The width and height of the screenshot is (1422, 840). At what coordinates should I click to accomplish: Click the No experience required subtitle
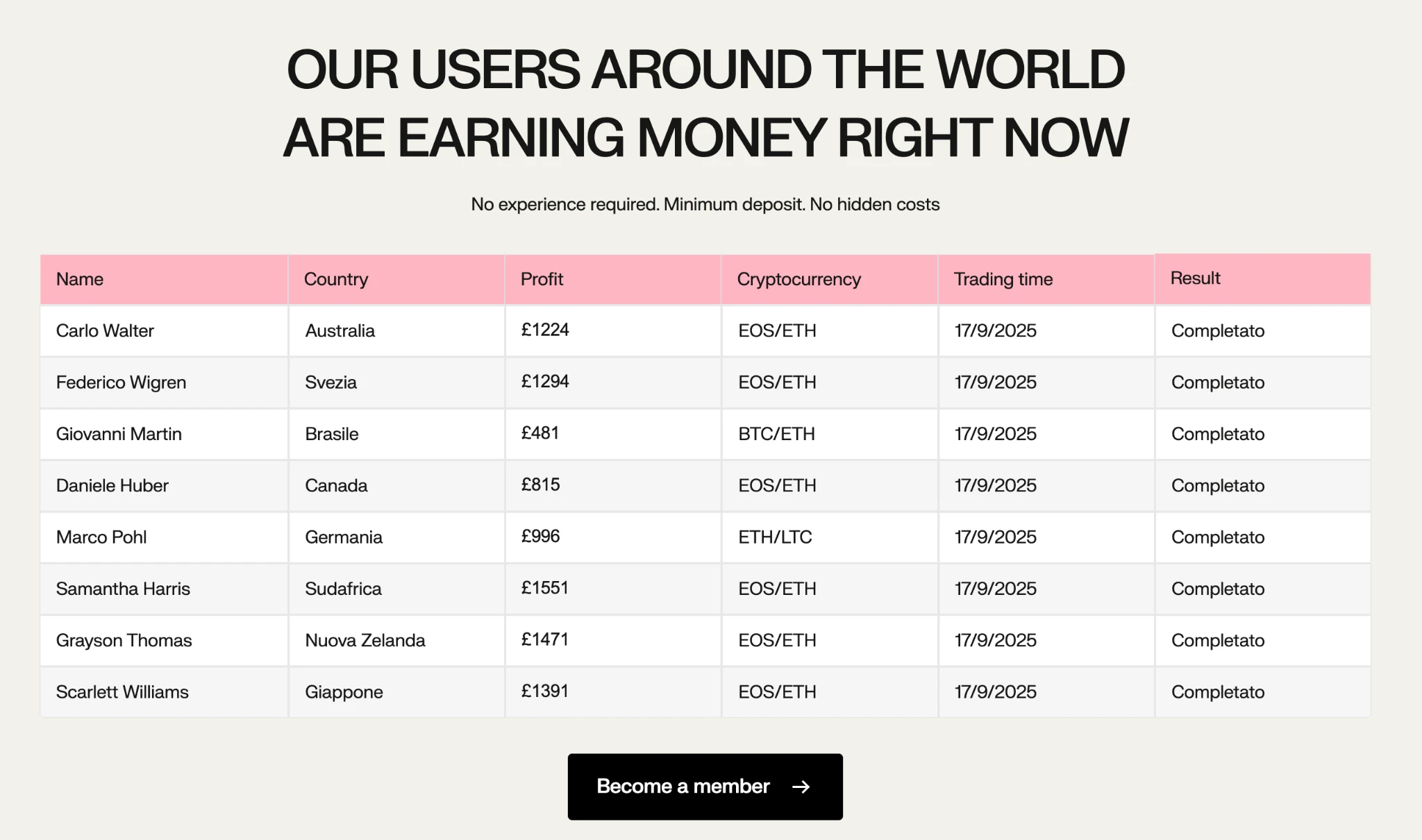705,204
